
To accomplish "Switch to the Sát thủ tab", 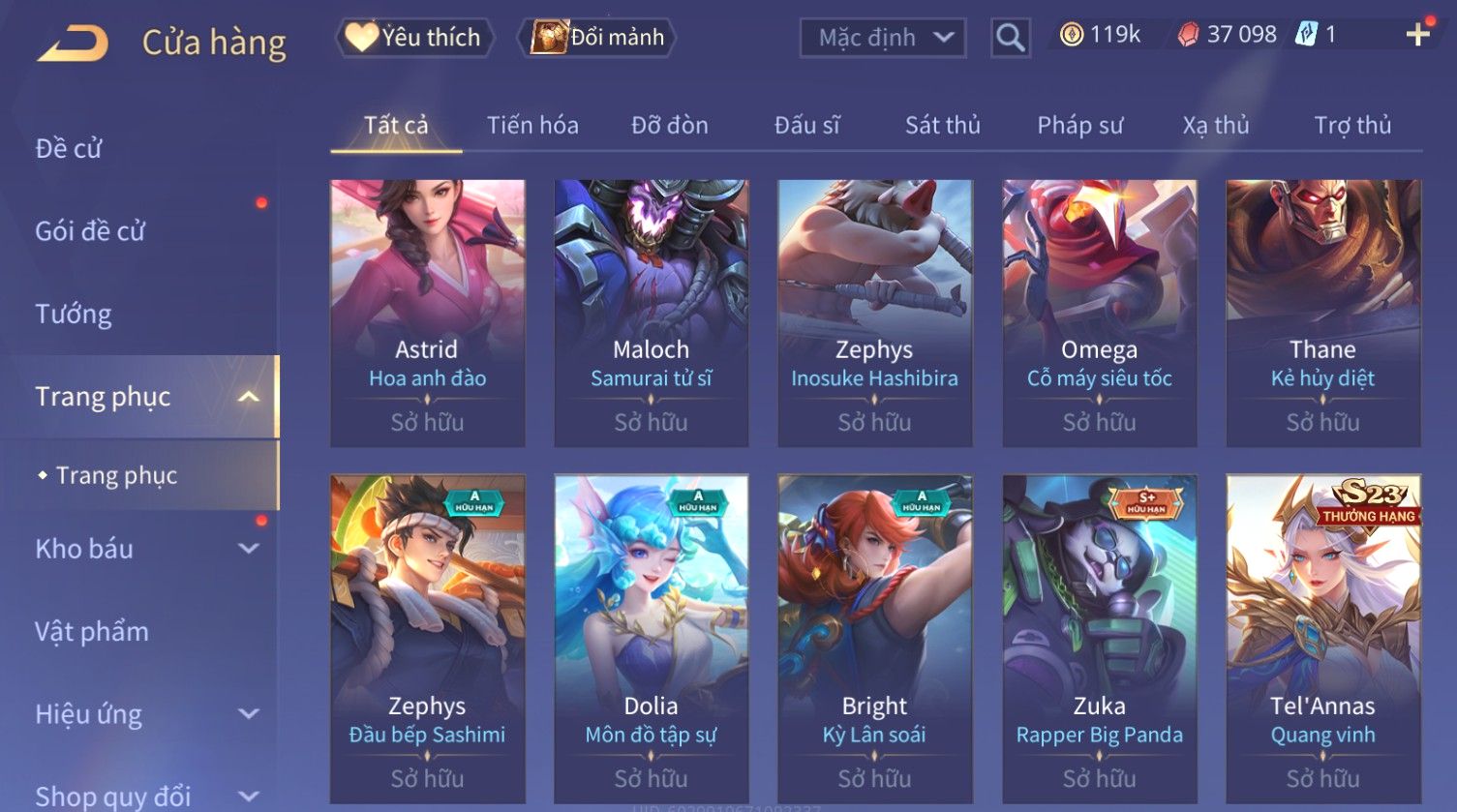I will (x=943, y=126).
